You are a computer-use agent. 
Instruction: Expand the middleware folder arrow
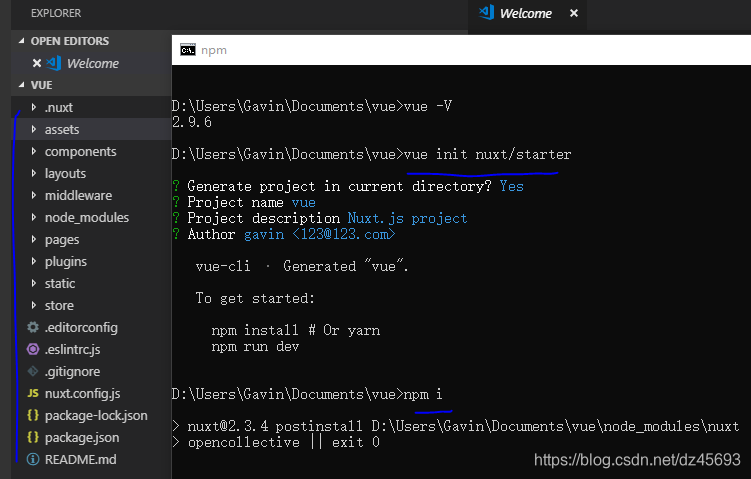coord(34,195)
